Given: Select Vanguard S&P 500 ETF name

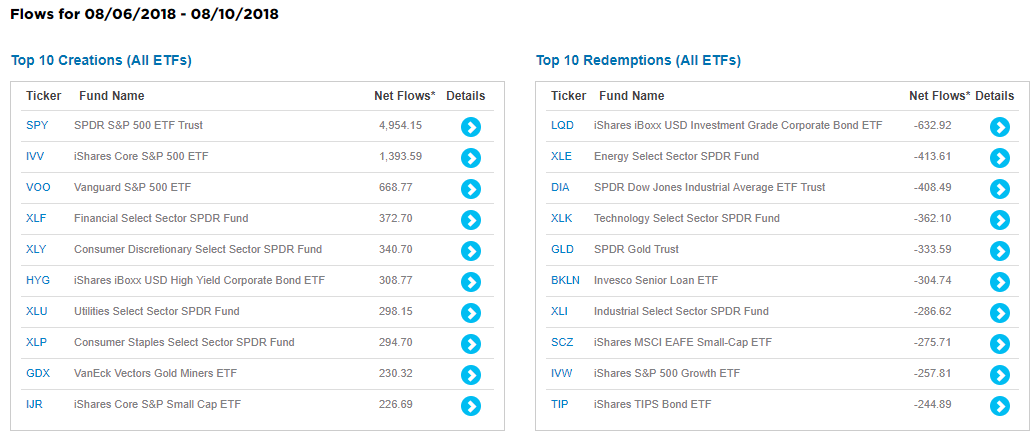Looking at the screenshot, I should pos(132,187).
